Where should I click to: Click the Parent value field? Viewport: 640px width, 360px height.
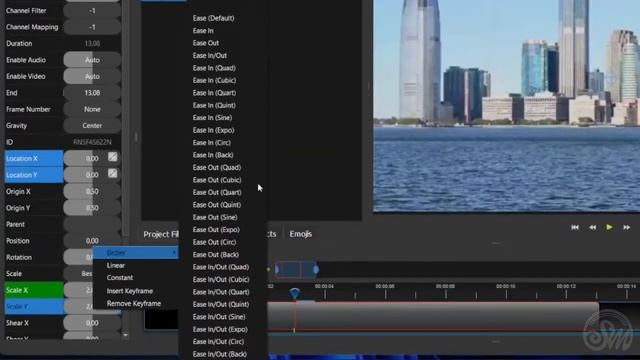coord(92,224)
